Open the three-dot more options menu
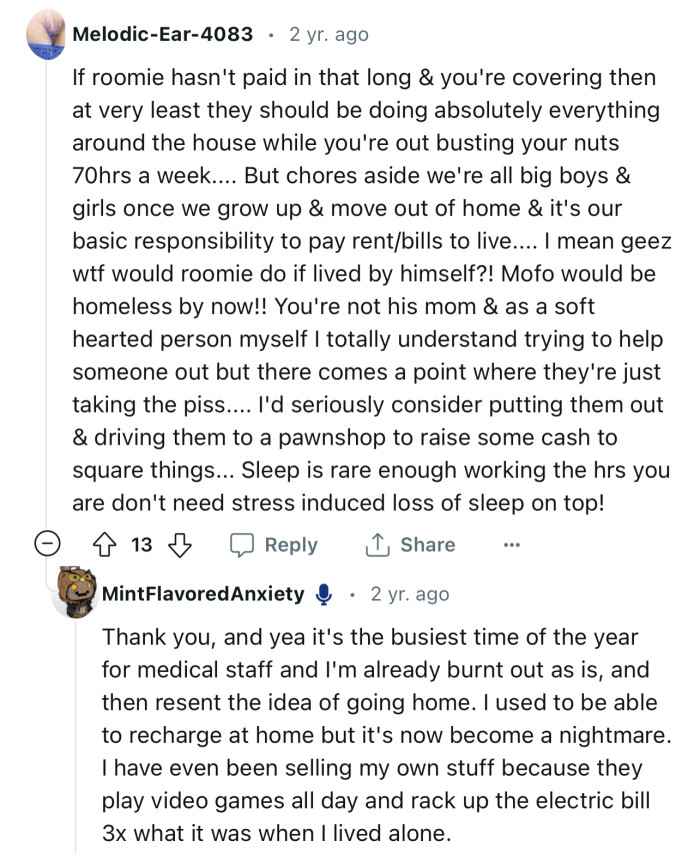700x853 pixels. click(512, 545)
